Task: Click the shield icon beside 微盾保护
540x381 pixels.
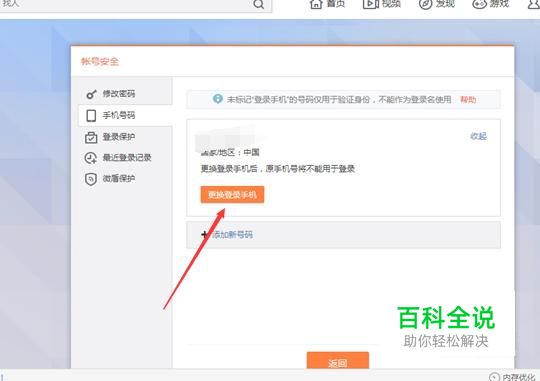Action: click(91, 179)
